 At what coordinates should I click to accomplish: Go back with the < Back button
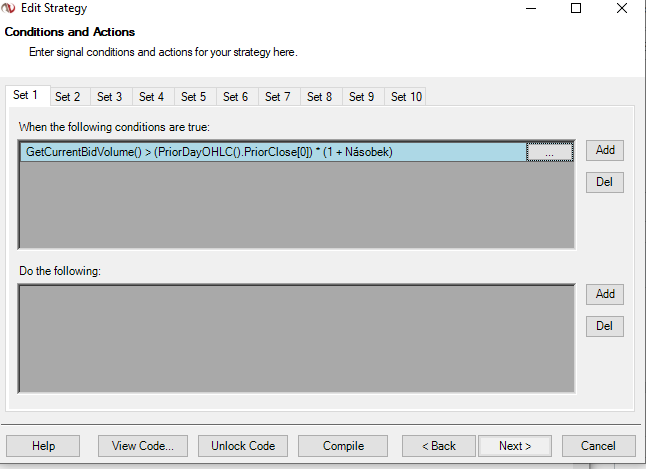[x=439, y=446]
